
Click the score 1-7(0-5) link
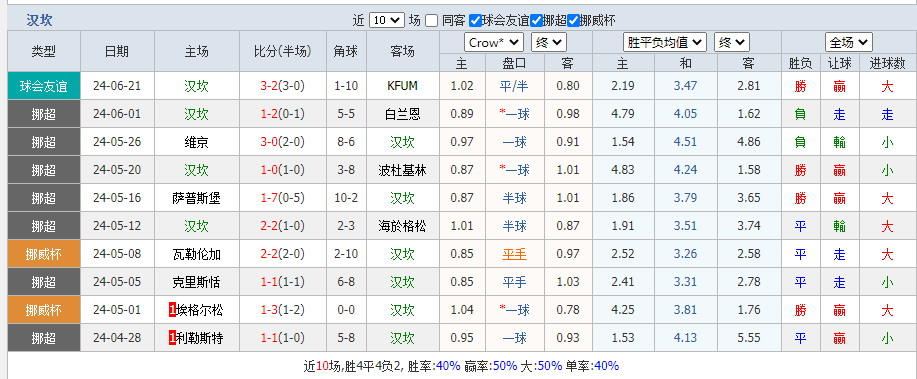pos(282,198)
